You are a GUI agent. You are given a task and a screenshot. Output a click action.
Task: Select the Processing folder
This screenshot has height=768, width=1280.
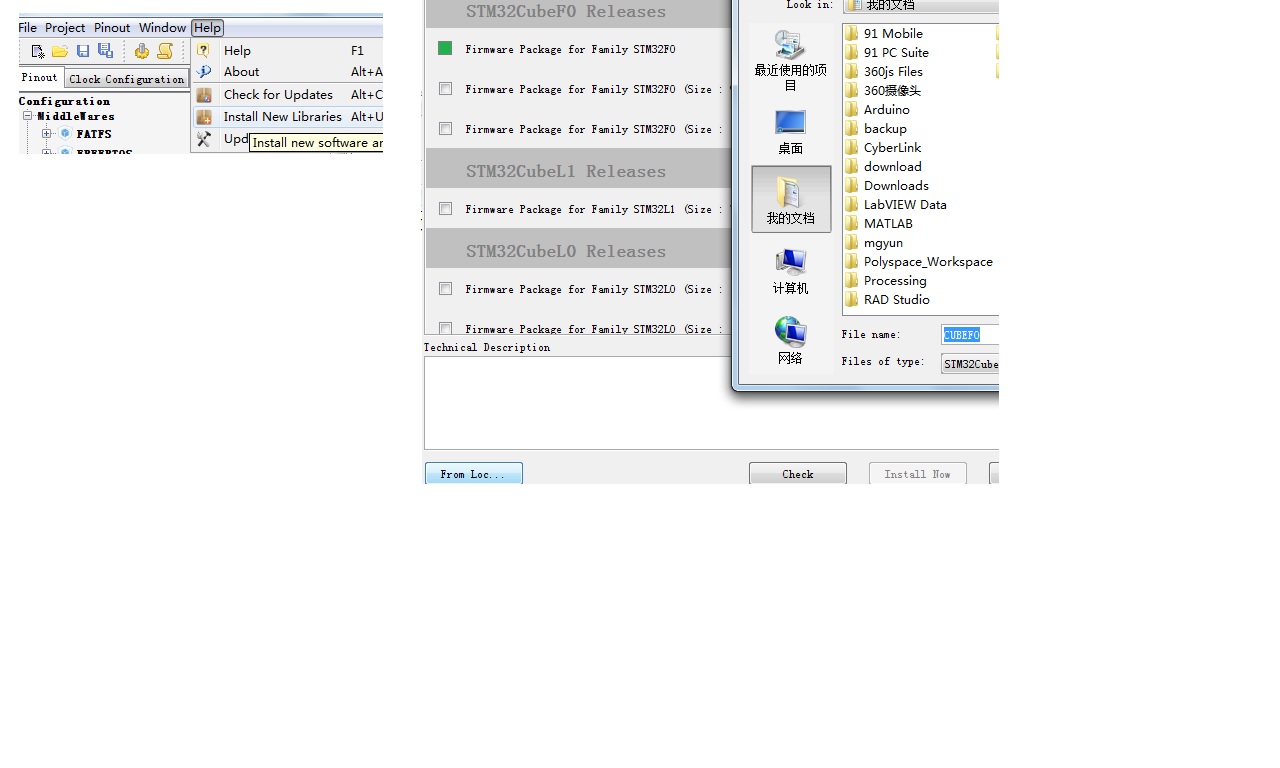click(x=885, y=281)
